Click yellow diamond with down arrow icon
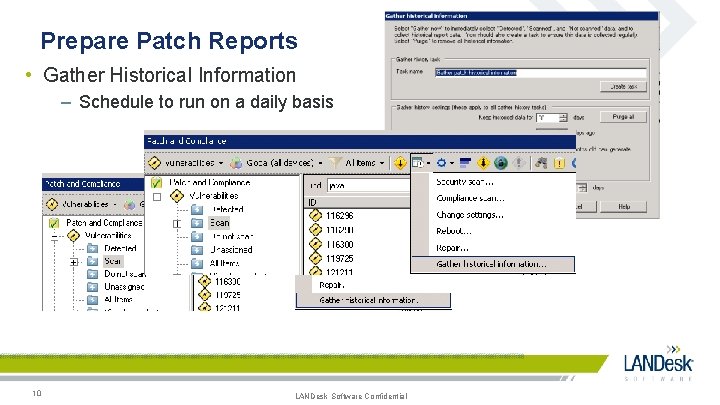Viewport: 720px width, 405px height. pyautogui.click(x=483, y=163)
